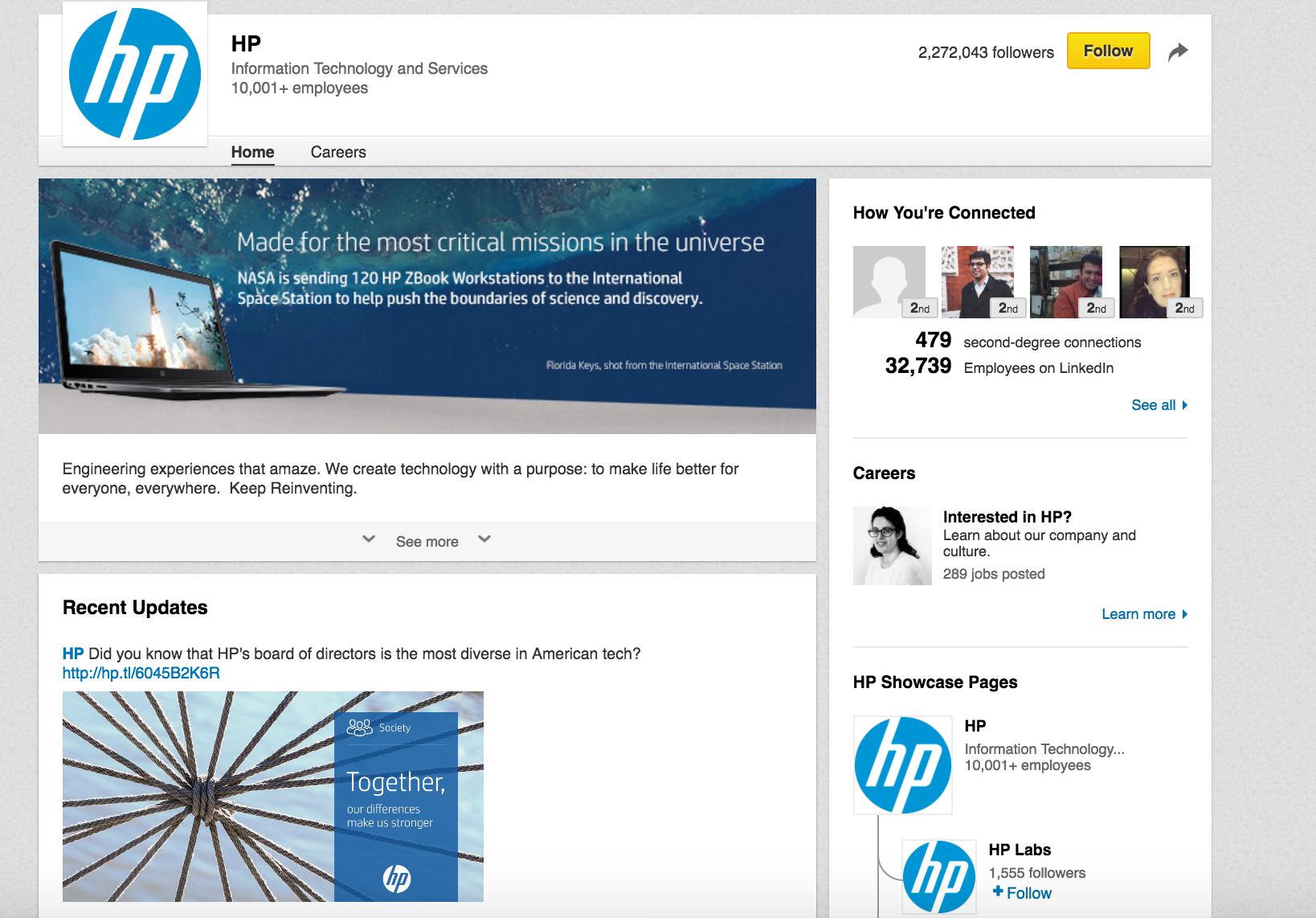
Task: Open the last connection profile photo
Action: pos(1155,282)
